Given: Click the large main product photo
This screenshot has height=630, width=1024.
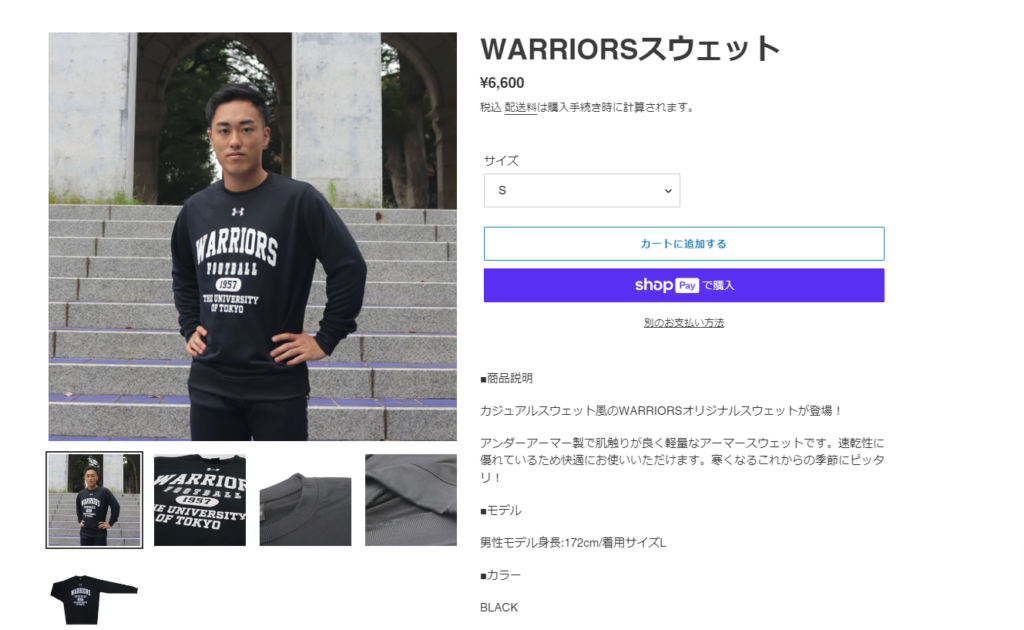Looking at the screenshot, I should pos(253,236).
